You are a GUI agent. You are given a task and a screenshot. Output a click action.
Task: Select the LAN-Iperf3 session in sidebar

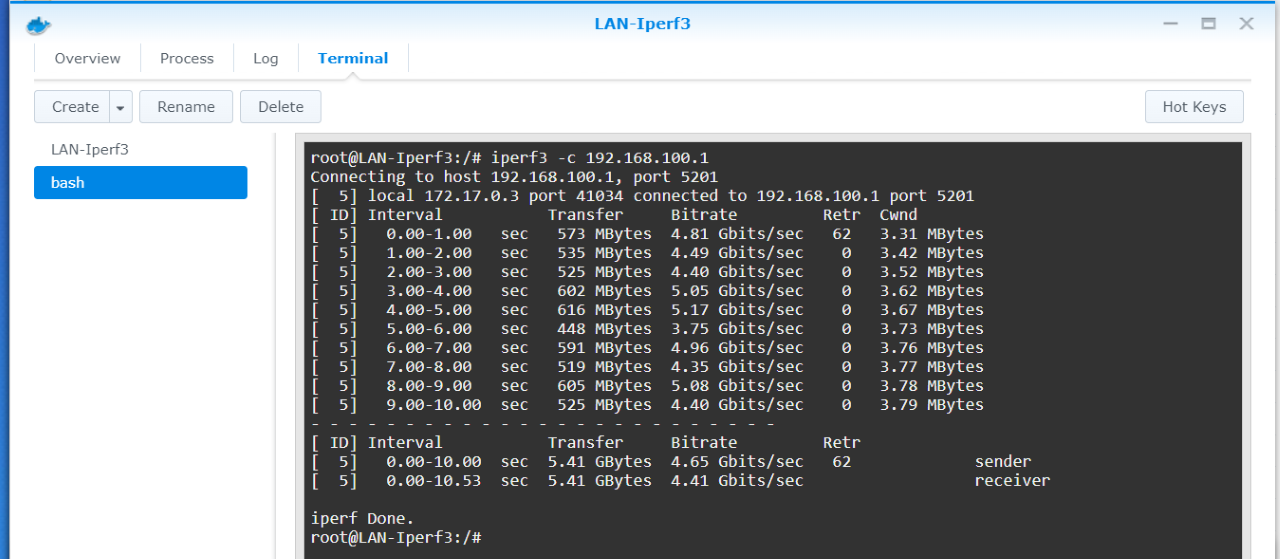90,149
